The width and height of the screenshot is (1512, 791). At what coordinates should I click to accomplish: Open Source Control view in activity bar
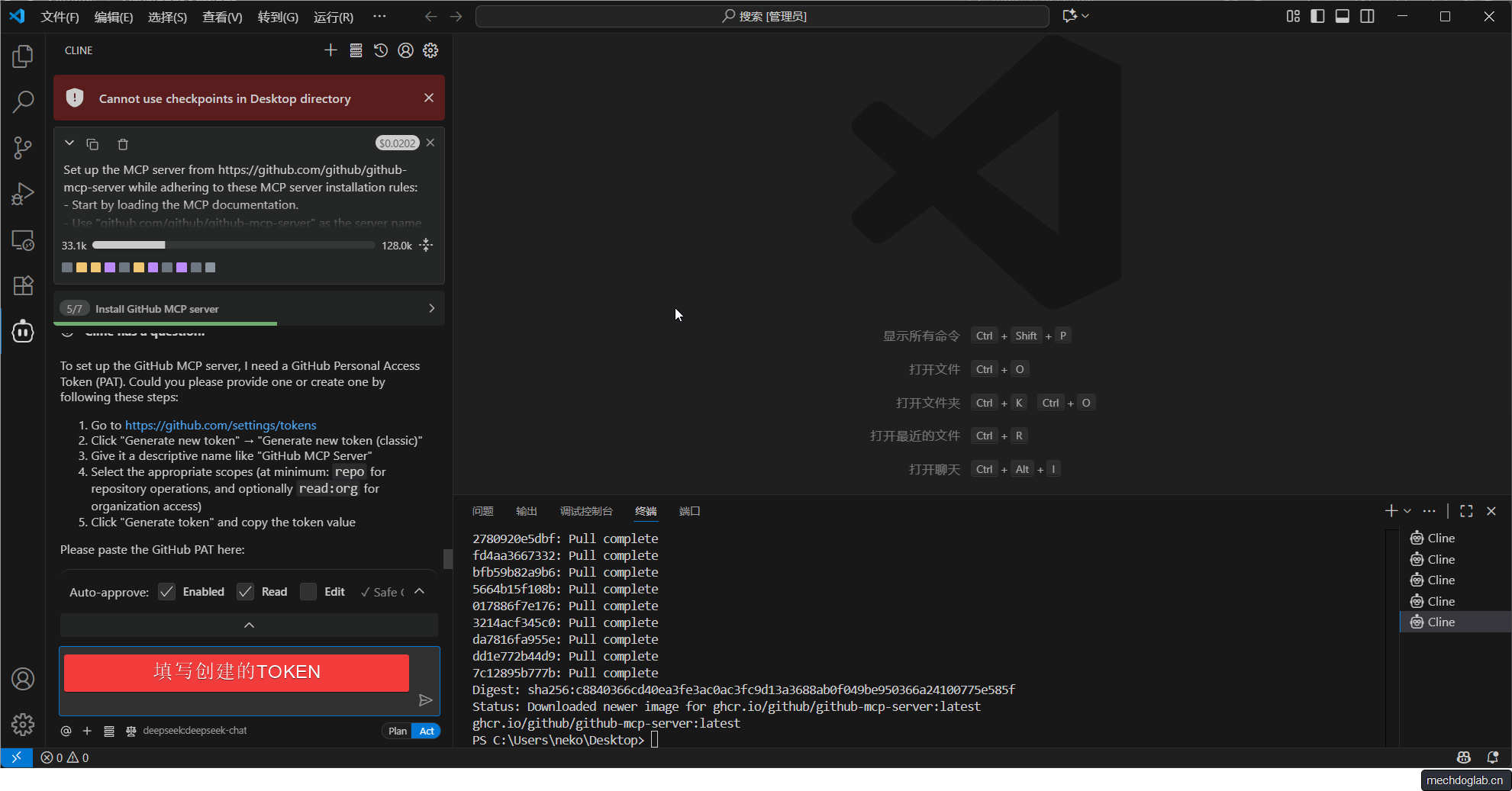23,148
